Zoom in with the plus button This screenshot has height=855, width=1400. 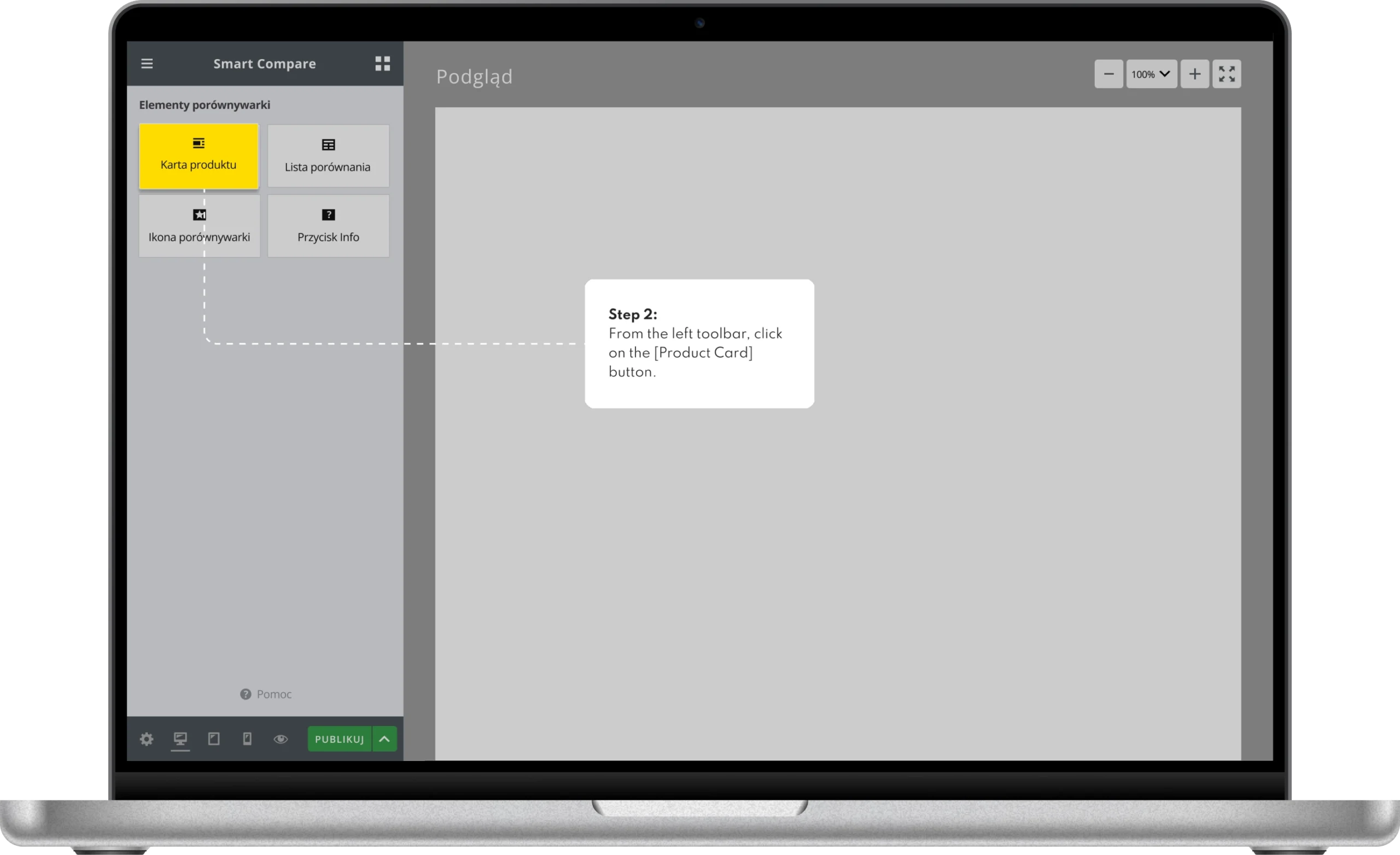[x=1194, y=74]
